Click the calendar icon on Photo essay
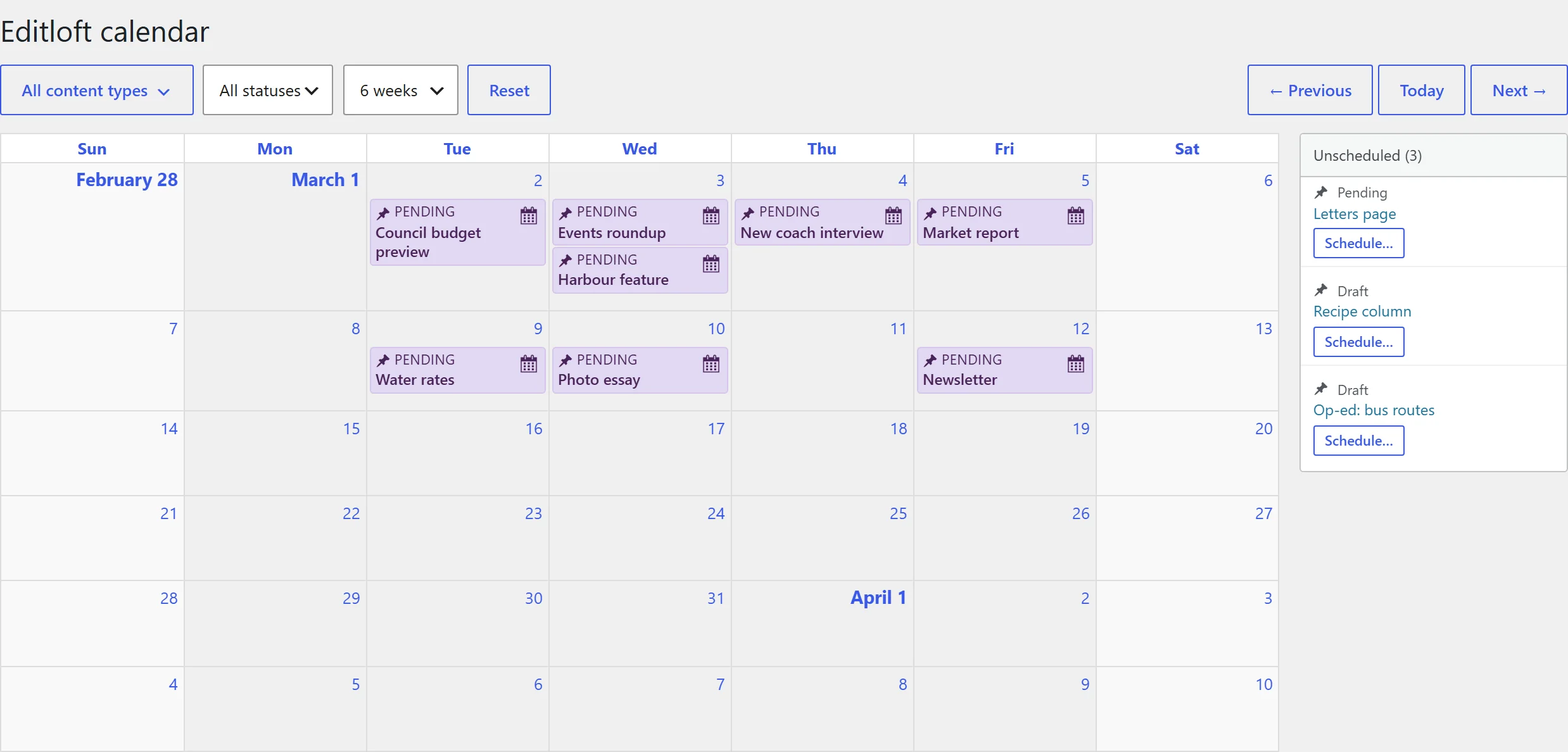The width and height of the screenshot is (1568, 752). [x=711, y=364]
